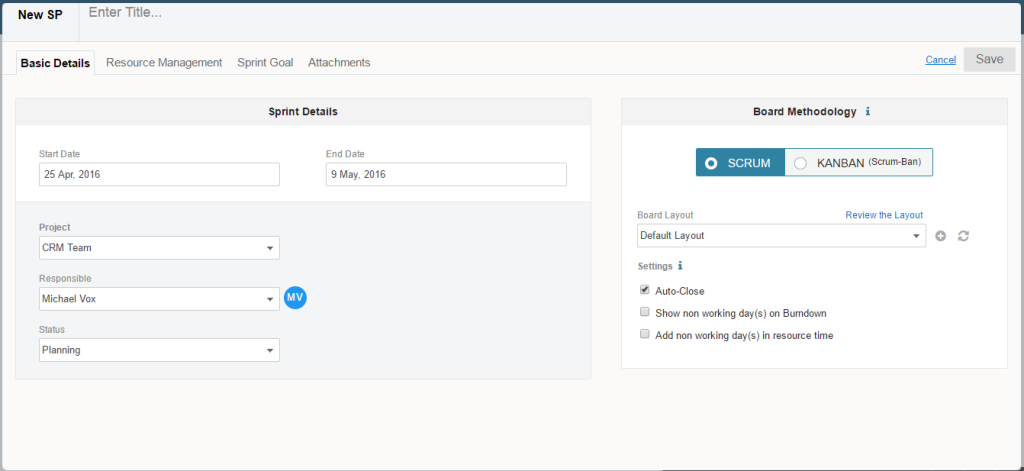1024x471 pixels.
Task: Expand the Board Layout dropdown
Action: click(781, 236)
